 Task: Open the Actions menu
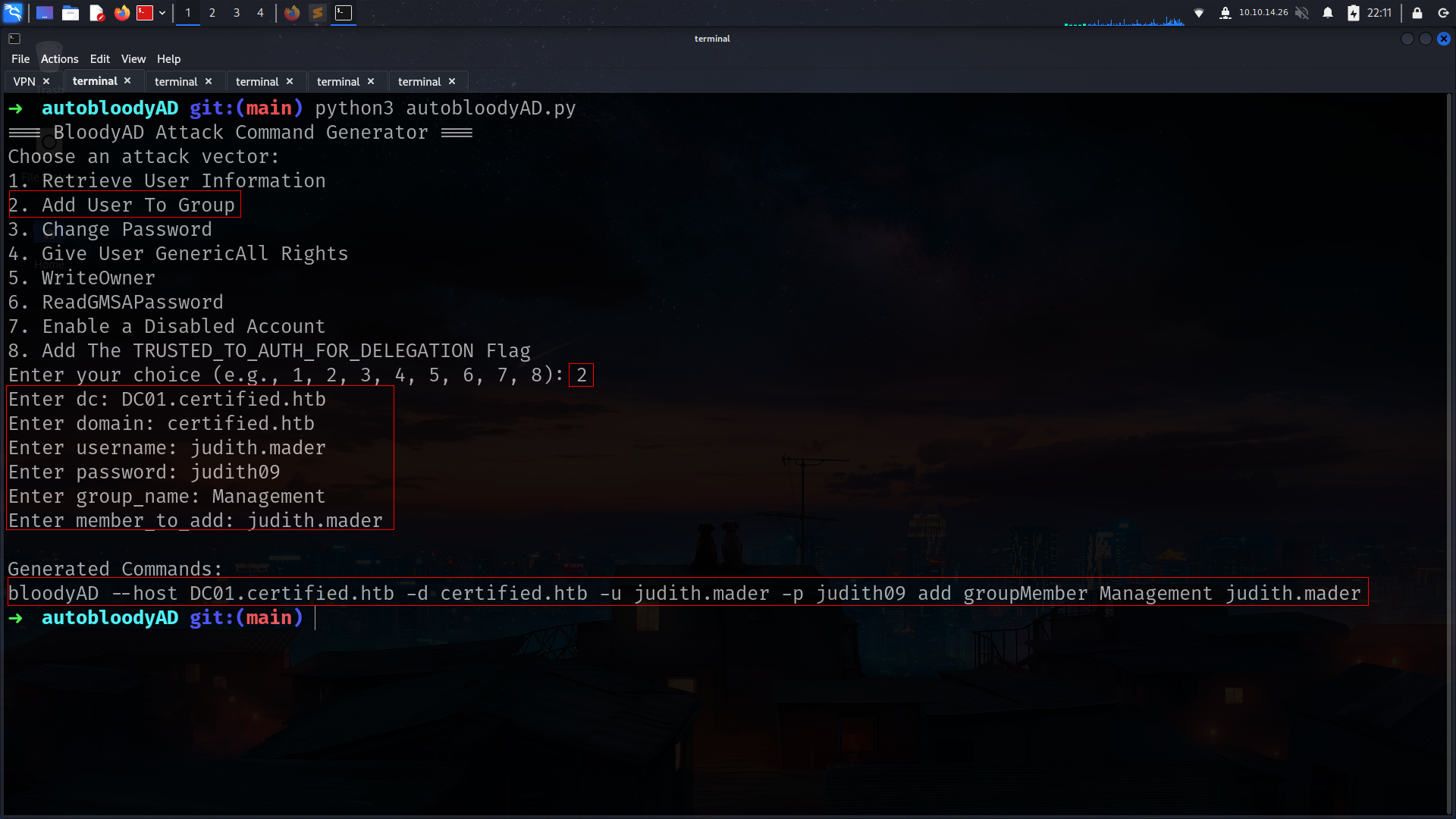tap(60, 59)
